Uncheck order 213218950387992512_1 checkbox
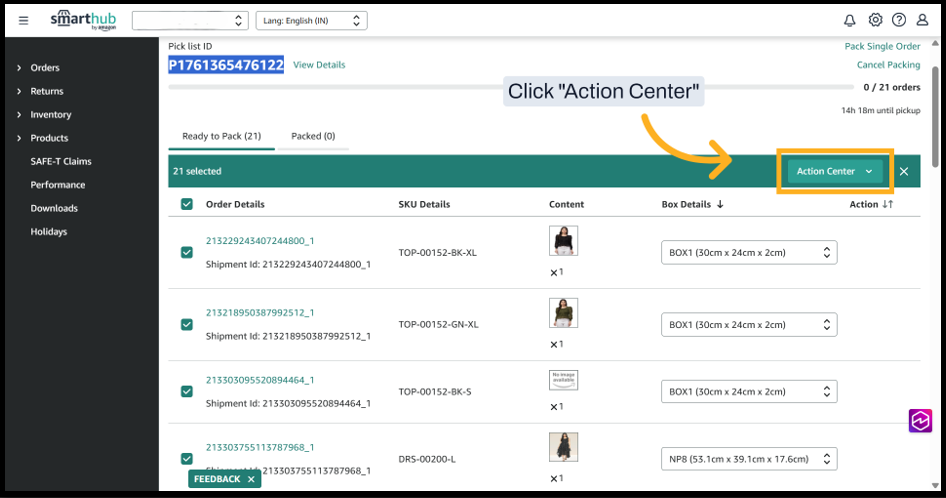946x498 pixels. tap(187, 325)
